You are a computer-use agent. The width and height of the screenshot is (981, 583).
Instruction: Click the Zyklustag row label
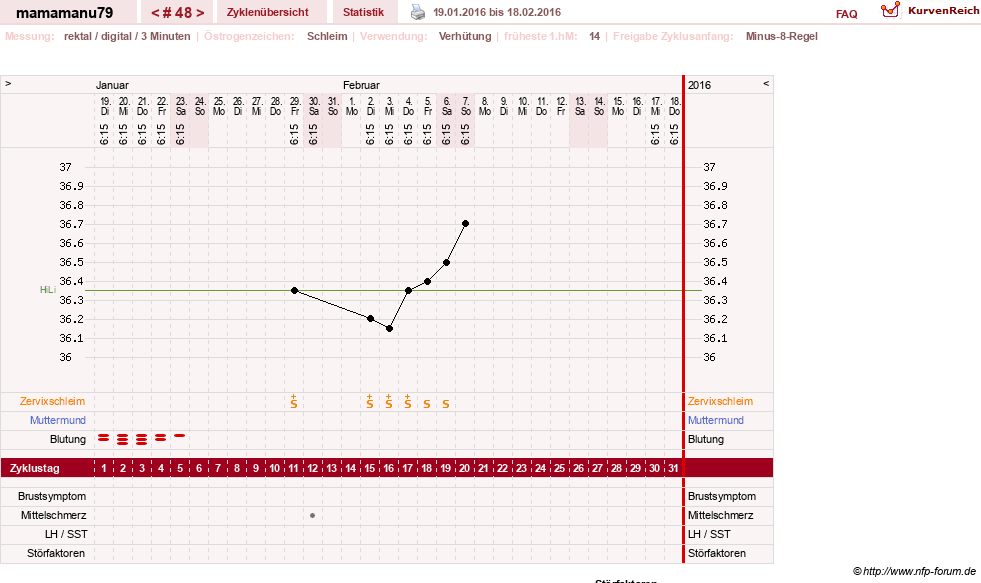(x=34, y=468)
